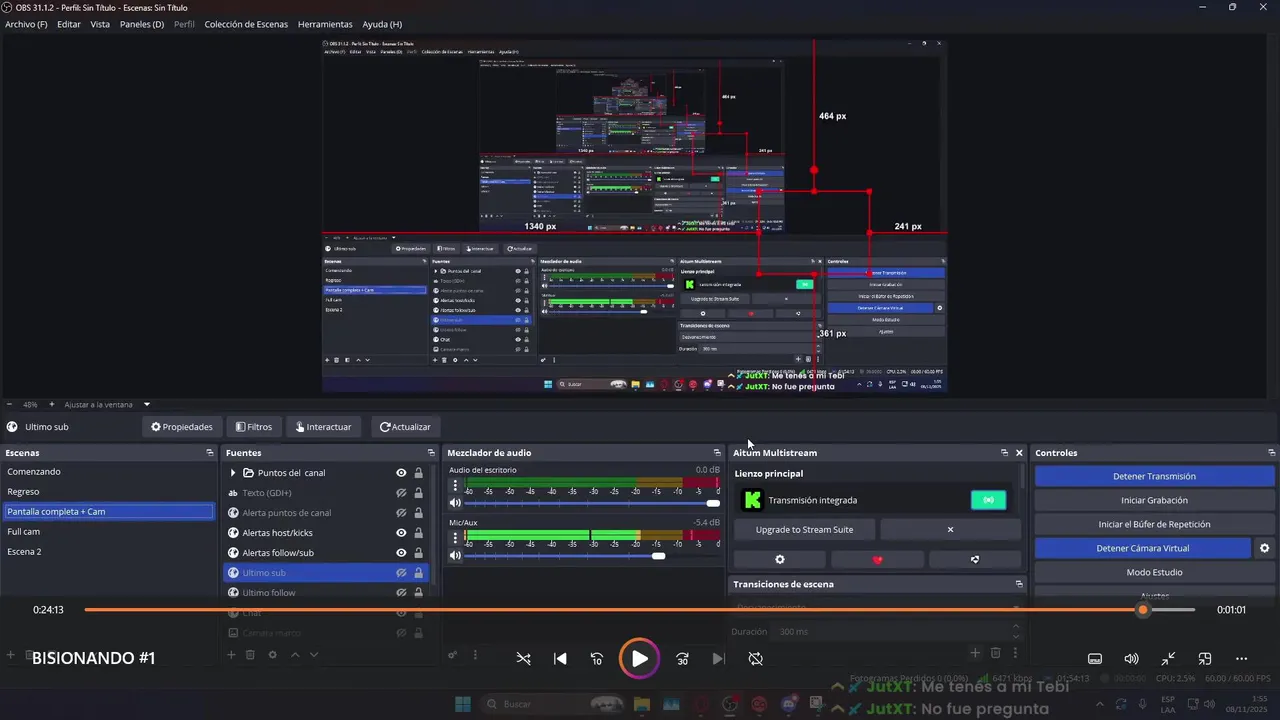Go to previous track in the player
Viewport: 1280px width, 720px height.
[560, 659]
